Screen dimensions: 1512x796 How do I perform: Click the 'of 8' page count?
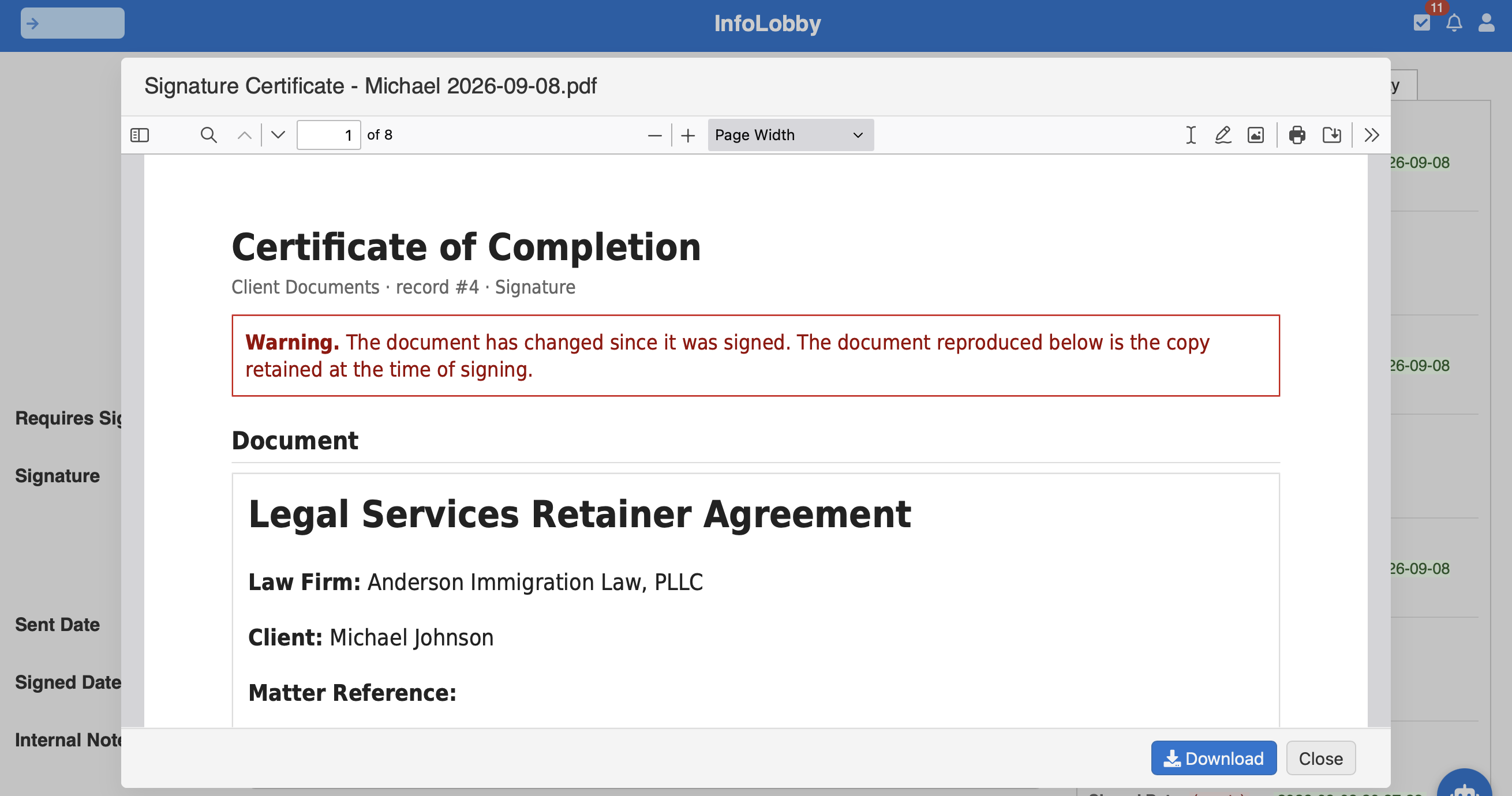point(380,135)
